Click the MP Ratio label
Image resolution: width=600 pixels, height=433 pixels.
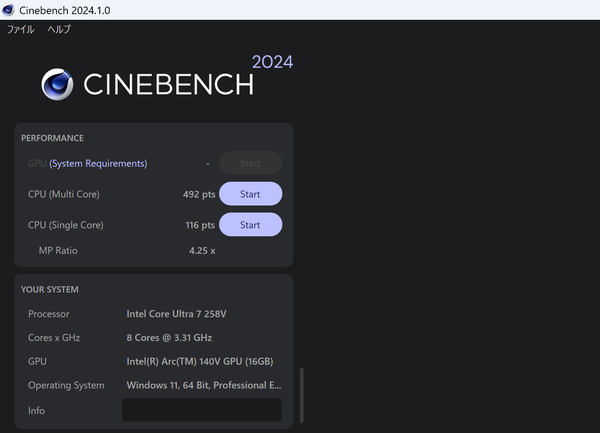pyautogui.click(x=58, y=251)
